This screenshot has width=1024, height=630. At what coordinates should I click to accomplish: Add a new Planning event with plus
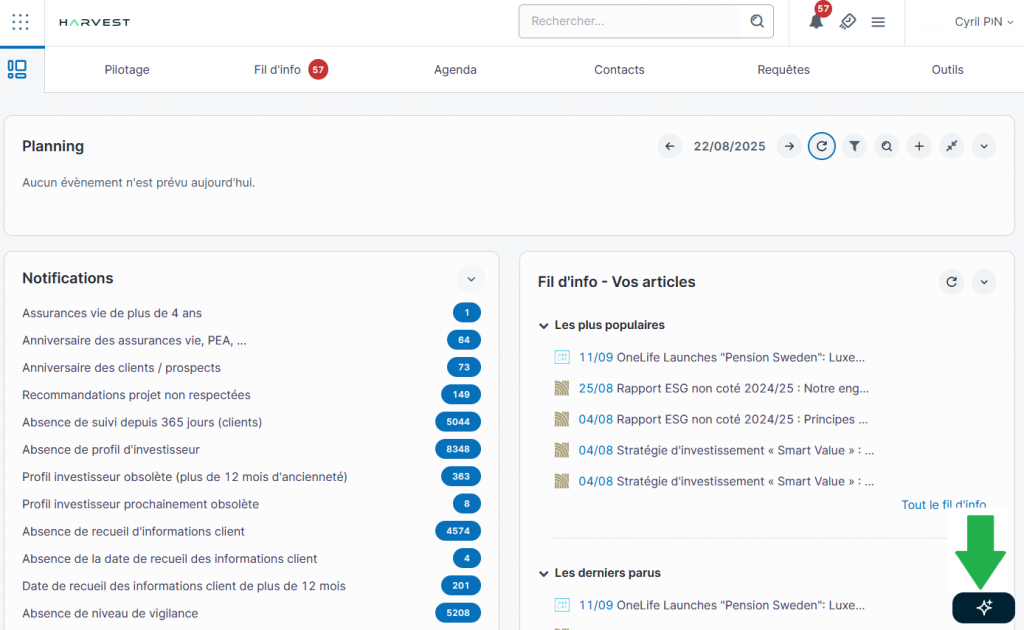coord(919,146)
